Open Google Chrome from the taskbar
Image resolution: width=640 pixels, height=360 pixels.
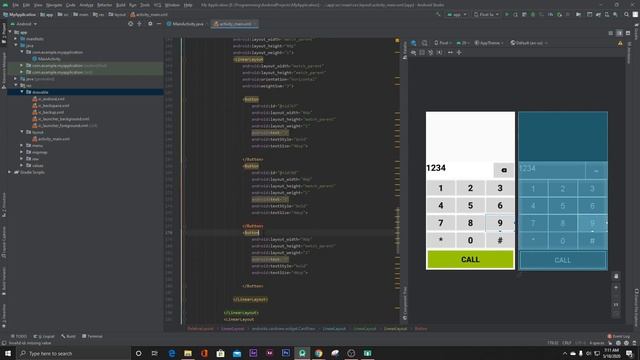point(318,353)
